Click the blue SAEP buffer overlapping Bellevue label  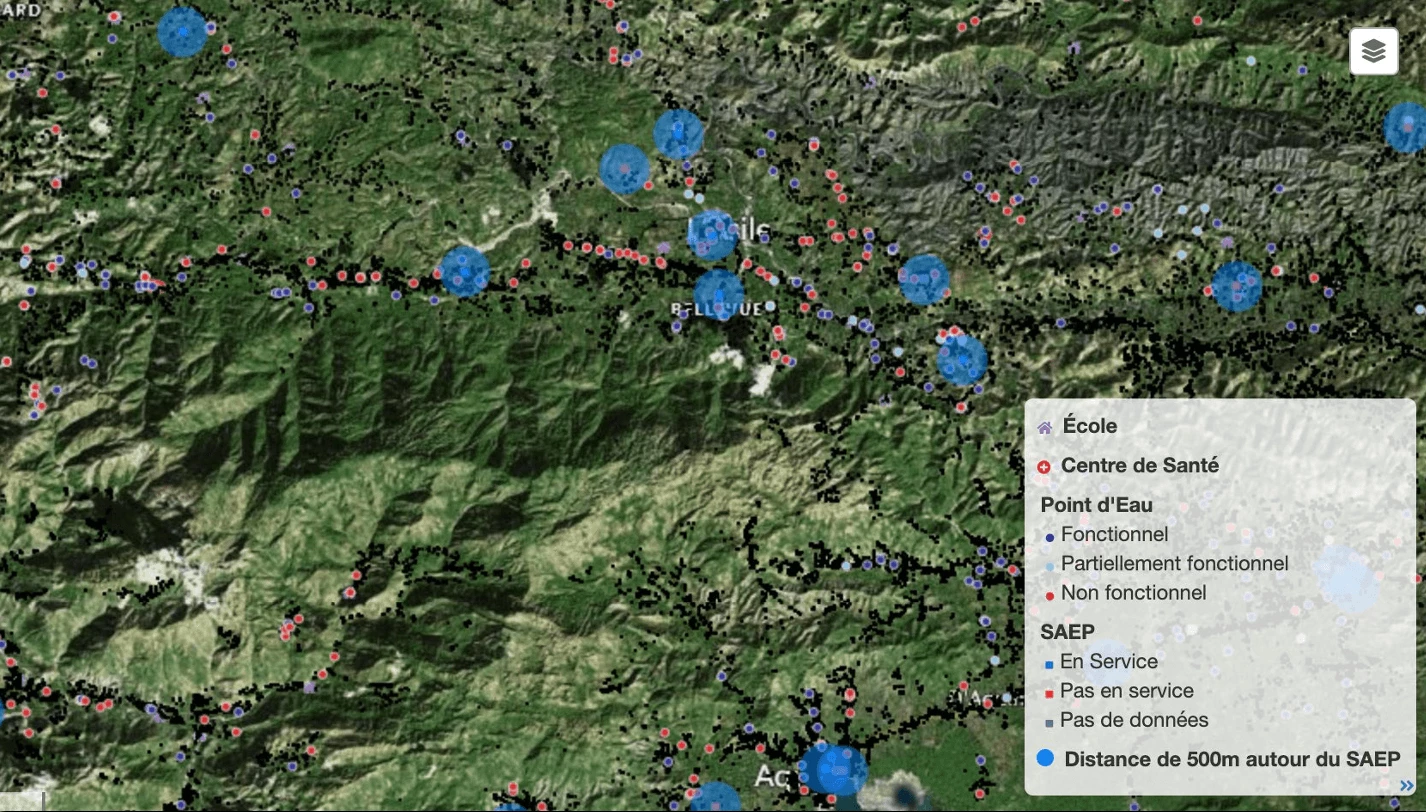point(719,295)
